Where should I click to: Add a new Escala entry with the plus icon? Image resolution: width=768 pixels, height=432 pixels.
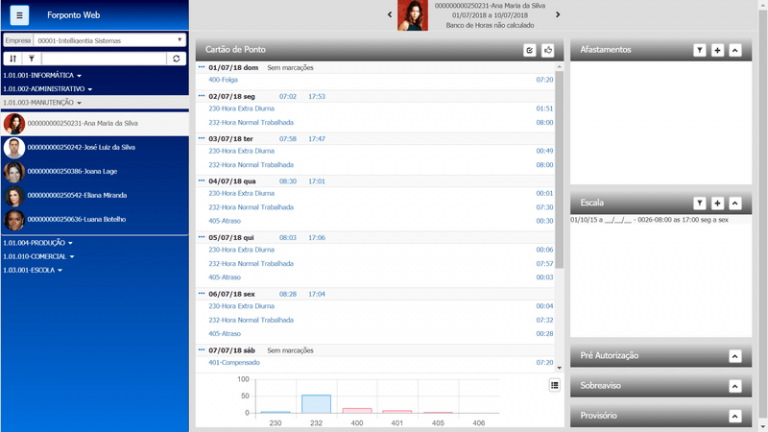point(717,203)
